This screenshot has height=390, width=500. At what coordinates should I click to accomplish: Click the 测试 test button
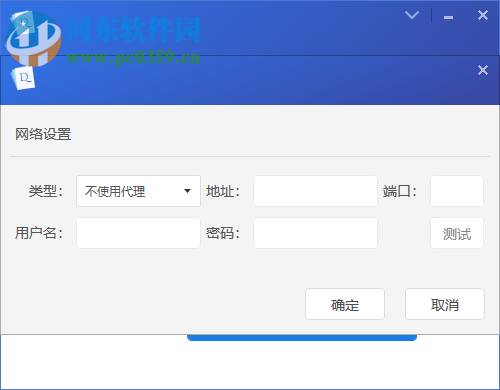point(457,233)
